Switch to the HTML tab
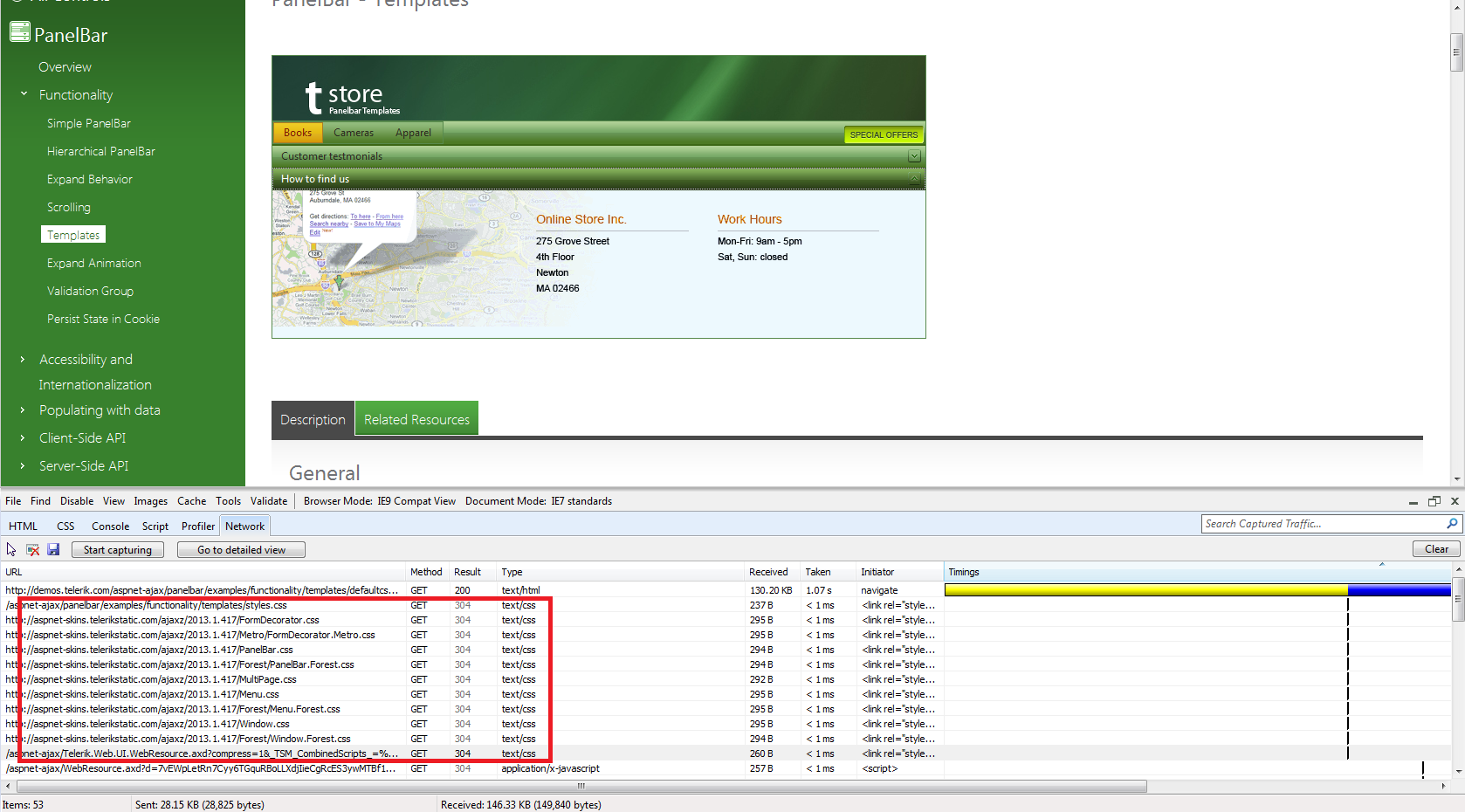This screenshot has height=812, width=1465. 24,526
